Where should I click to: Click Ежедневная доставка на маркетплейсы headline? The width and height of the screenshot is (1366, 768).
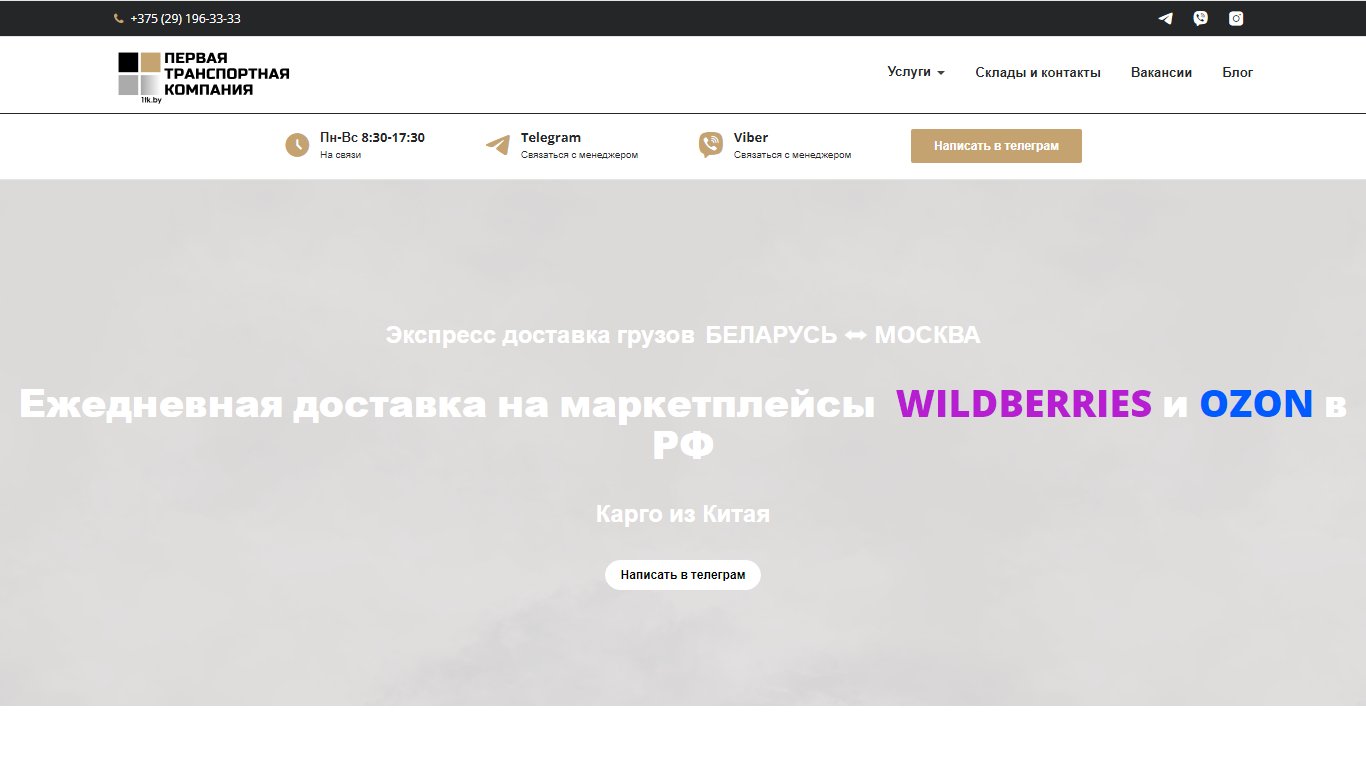(447, 404)
